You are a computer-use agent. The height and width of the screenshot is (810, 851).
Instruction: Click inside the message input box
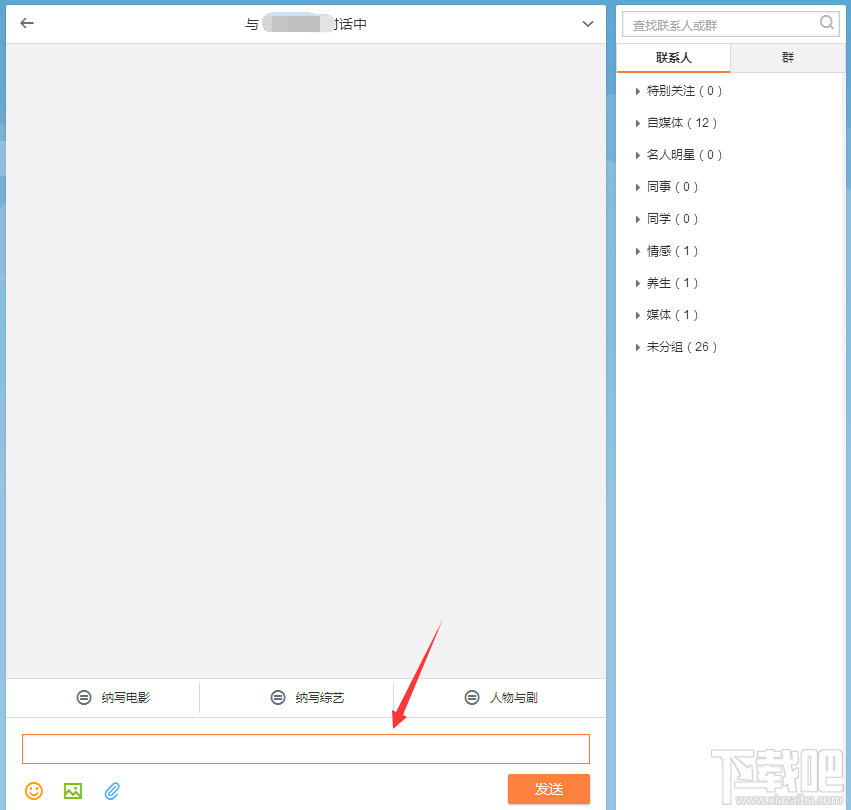305,747
